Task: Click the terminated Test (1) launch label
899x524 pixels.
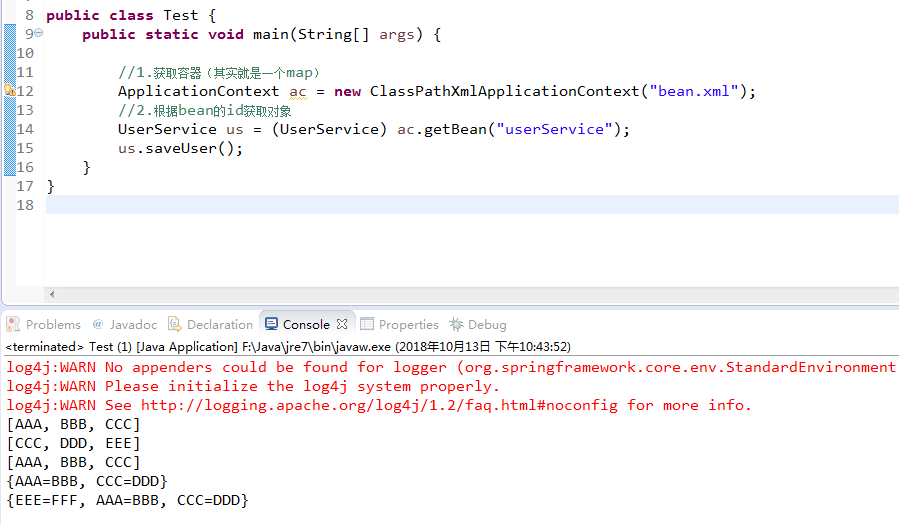Action: 288,347
